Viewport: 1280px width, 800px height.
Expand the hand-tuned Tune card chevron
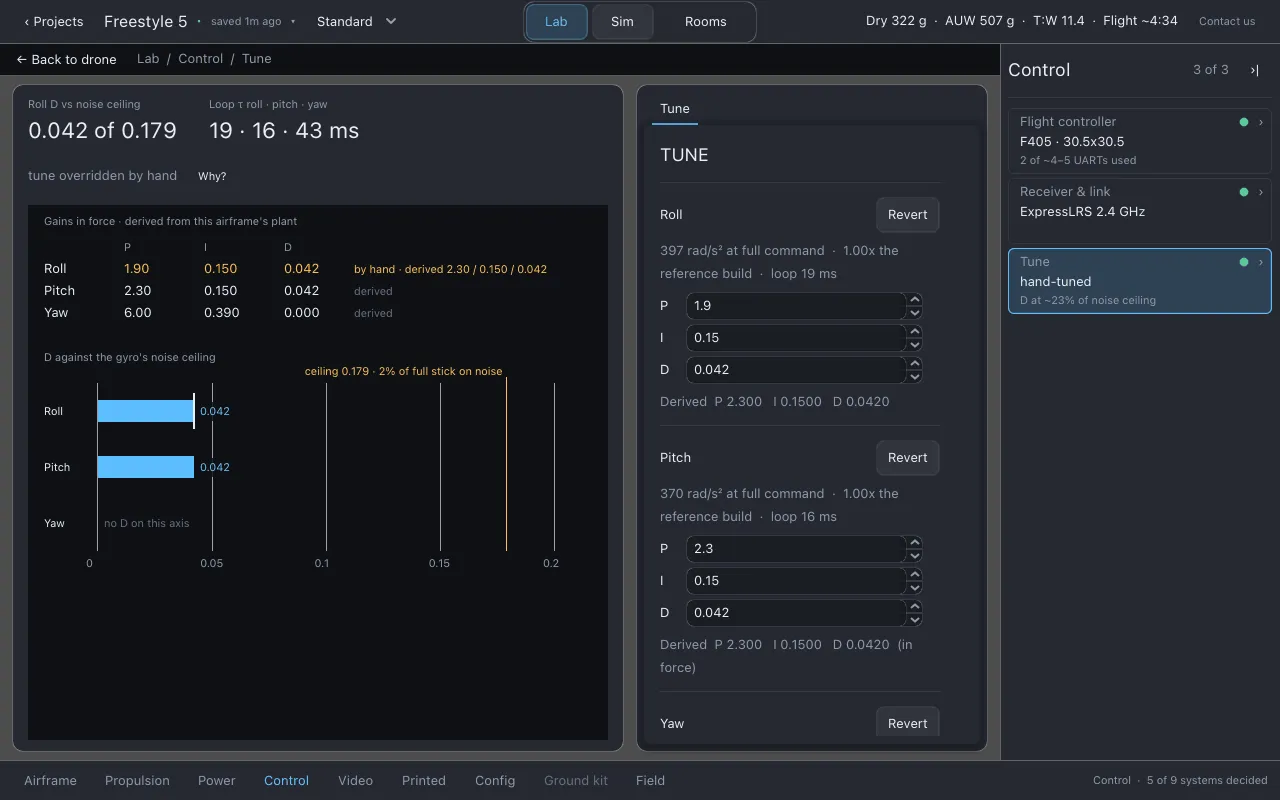point(1261,262)
